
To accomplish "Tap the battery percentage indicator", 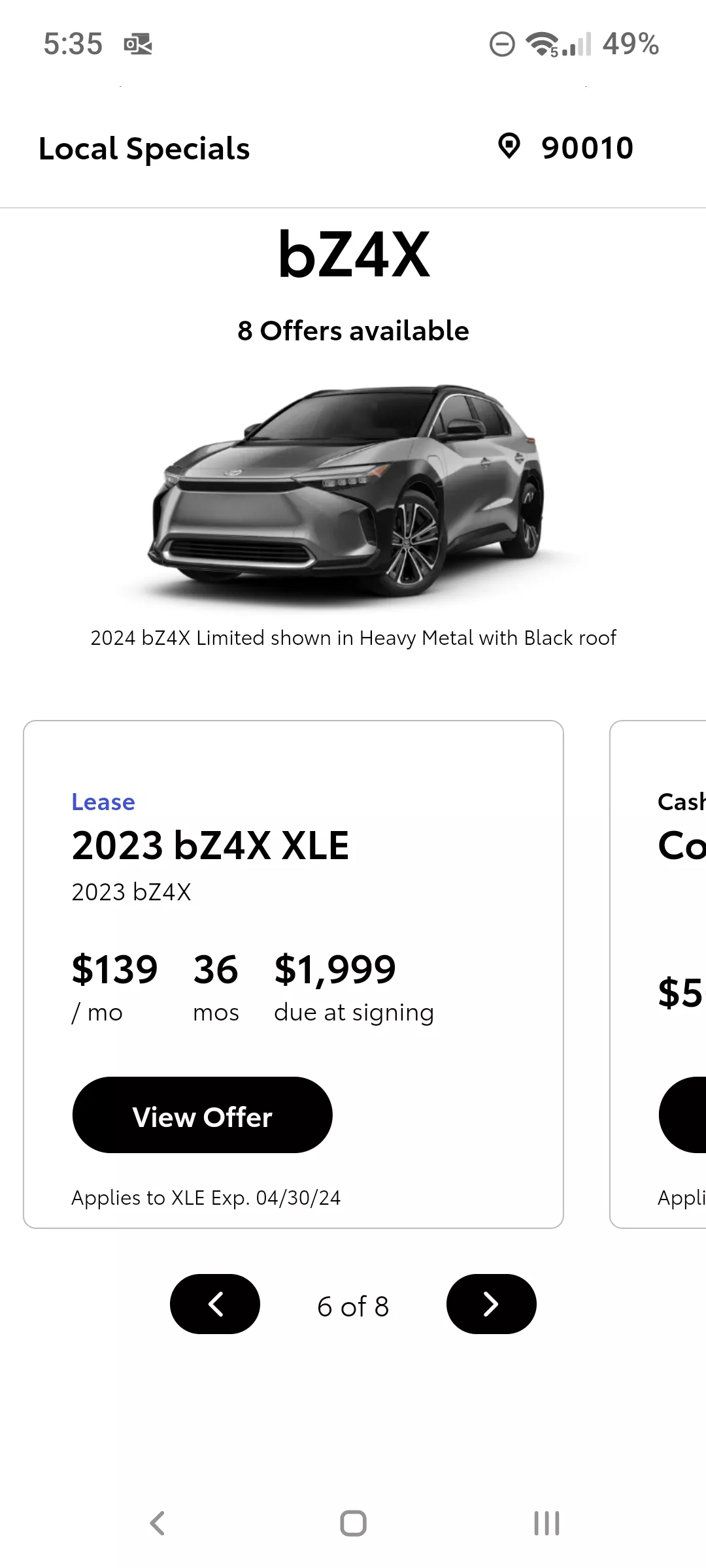I will point(630,44).
